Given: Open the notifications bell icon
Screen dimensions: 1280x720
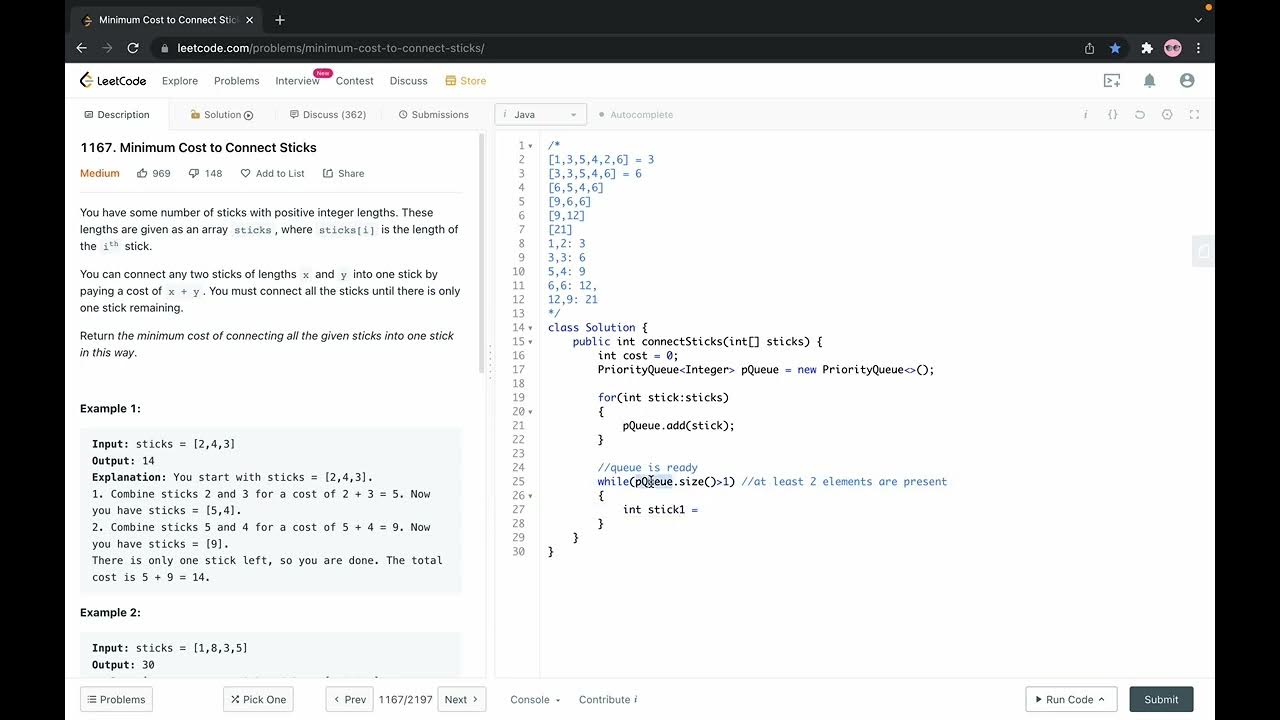Looking at the screenshot, I should (x=1150, y=81).
